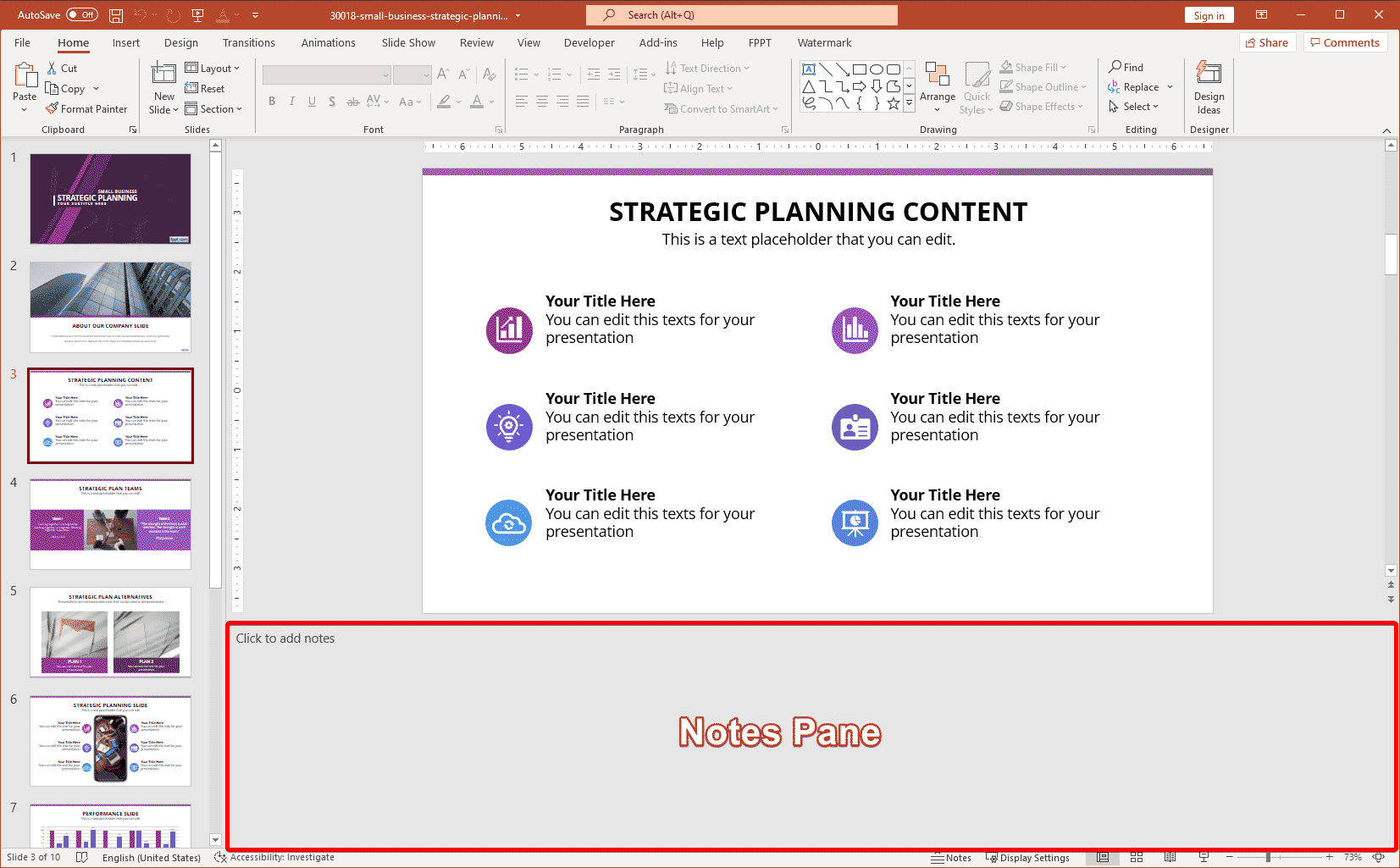Switch to the Transitions ribbon tab

coord(248,42)
